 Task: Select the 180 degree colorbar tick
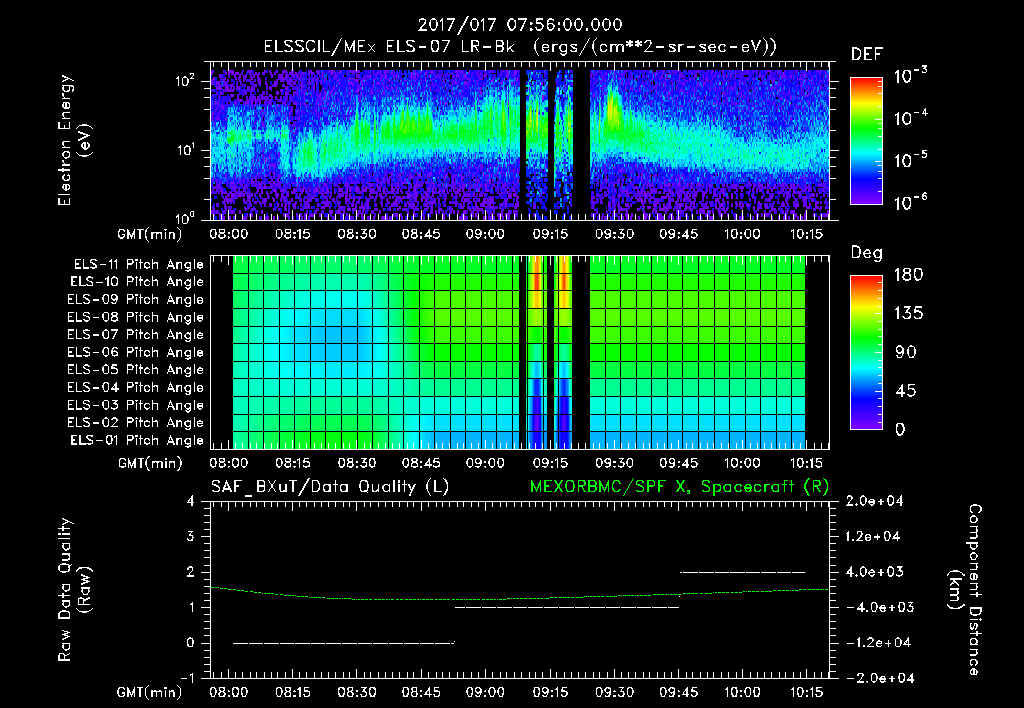point(908,274)
